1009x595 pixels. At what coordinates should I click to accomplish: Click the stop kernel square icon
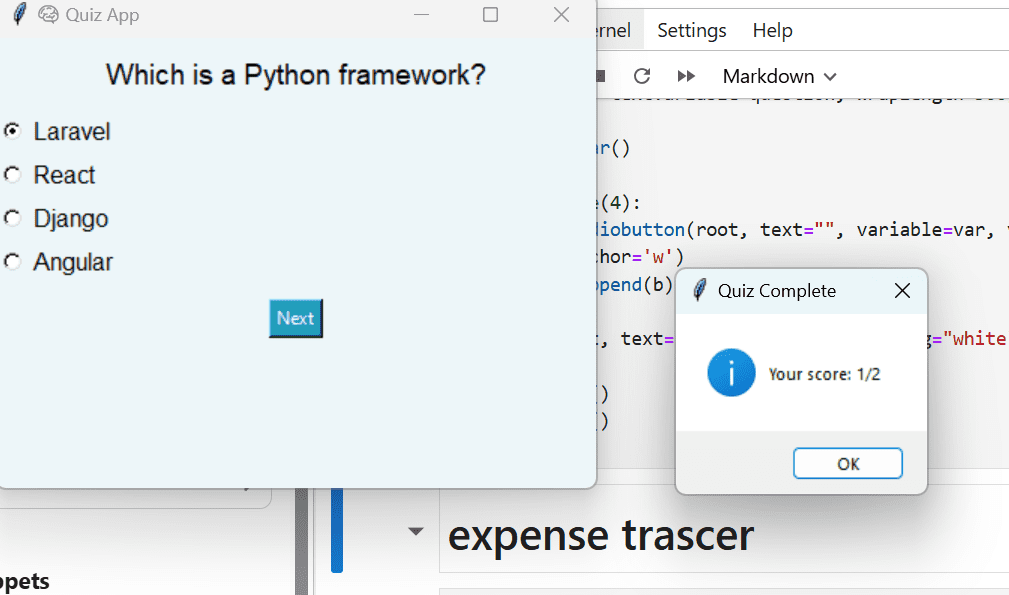click(601, 77)
